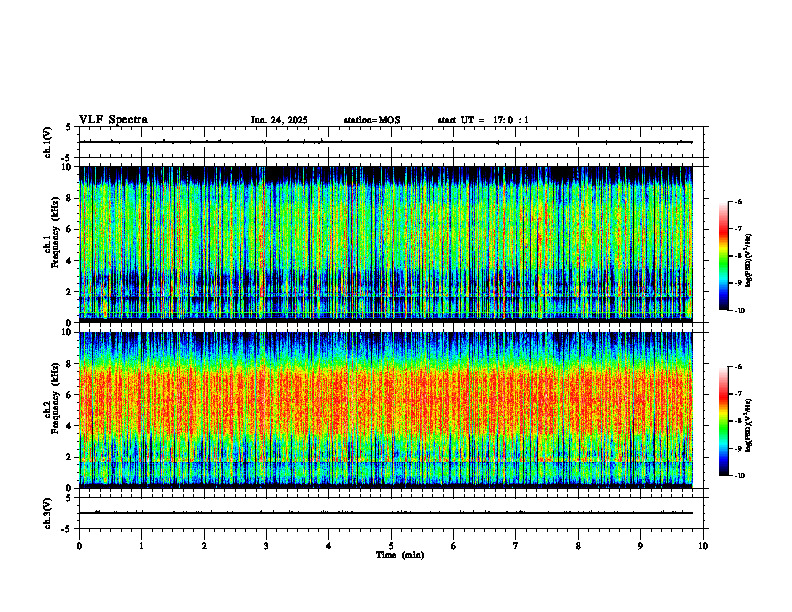792x612 pixels.
Task: Click the ch.1(V) waveform strip
Action: coord(391,142)
